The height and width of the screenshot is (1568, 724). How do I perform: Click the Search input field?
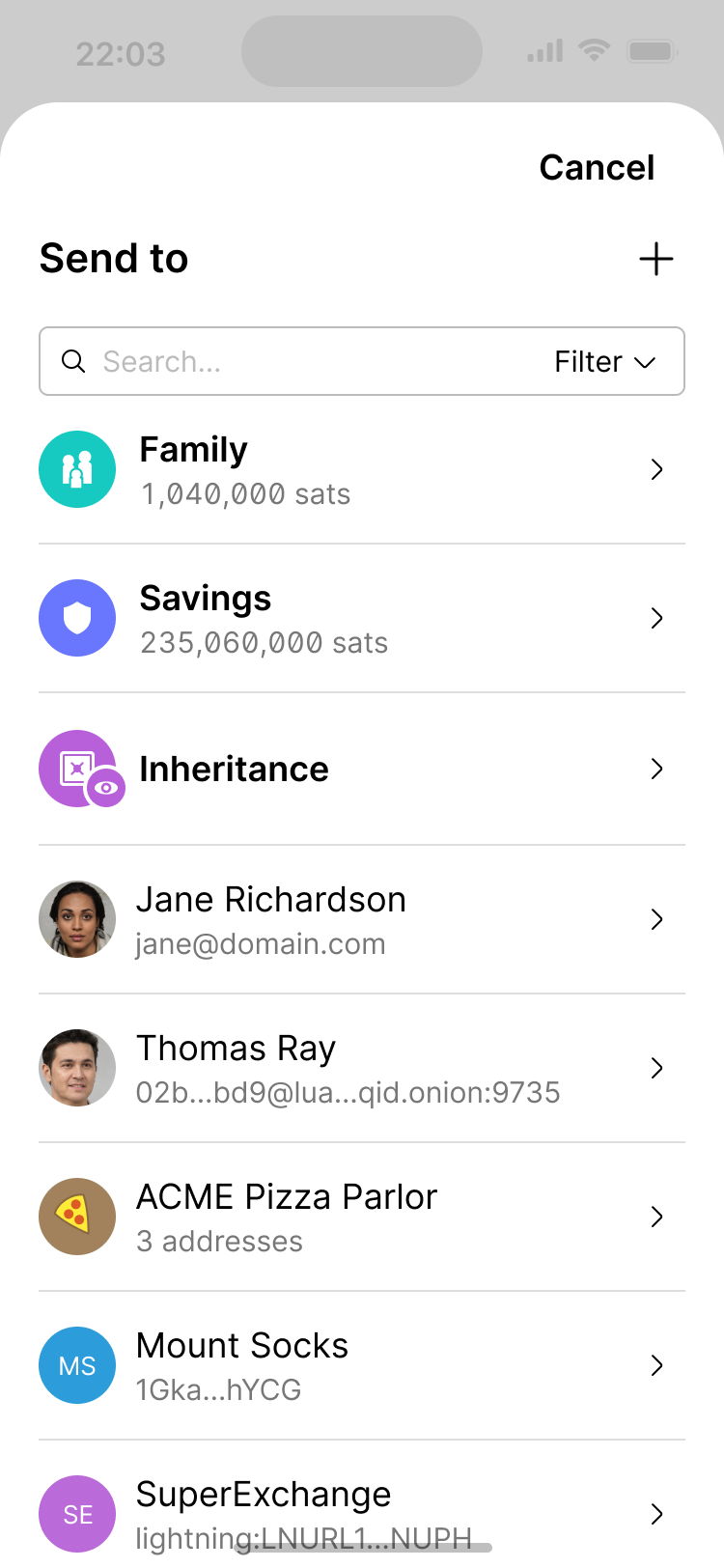(x=319, y=361)
